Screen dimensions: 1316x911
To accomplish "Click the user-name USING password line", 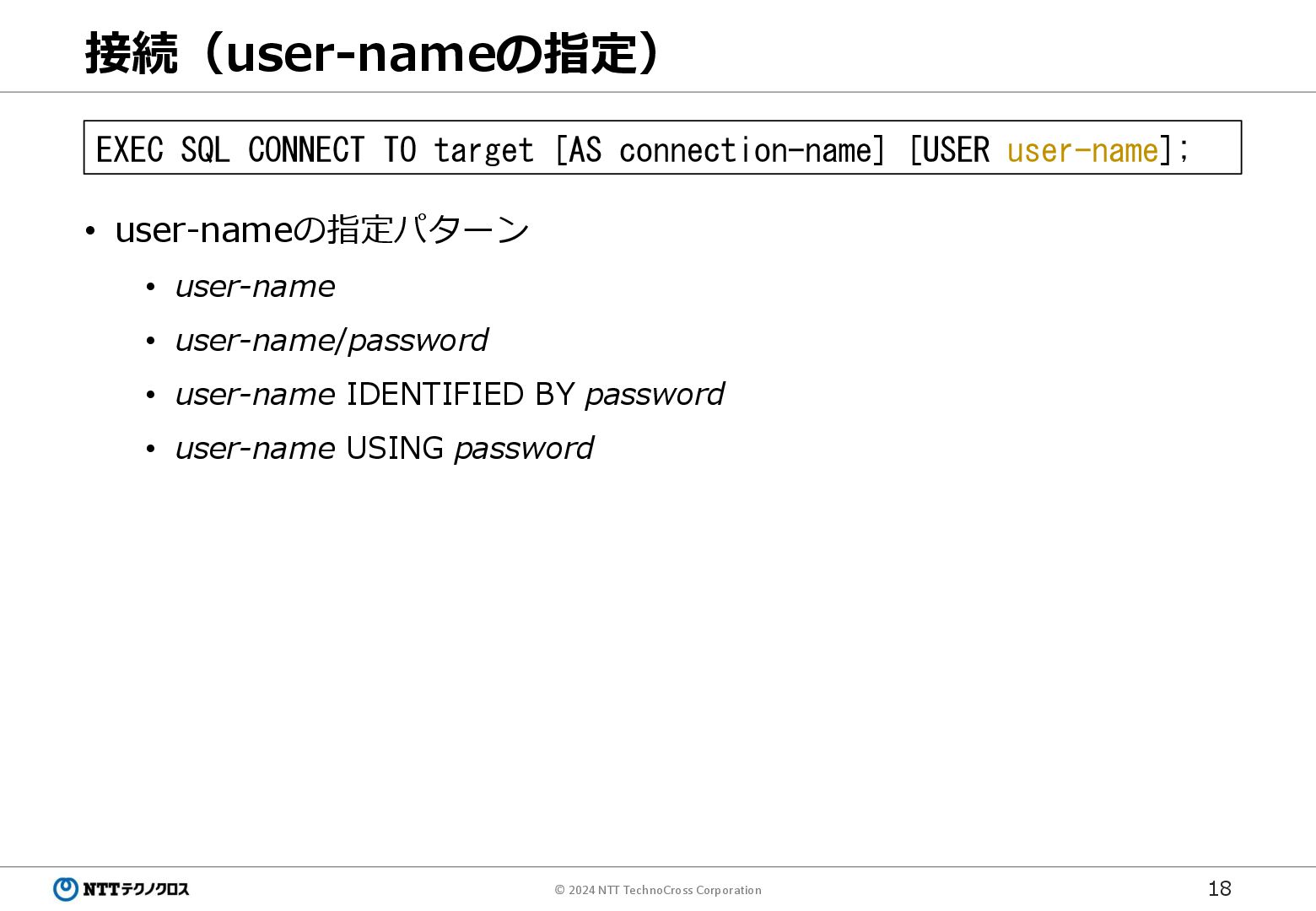I will click(384, 449).
